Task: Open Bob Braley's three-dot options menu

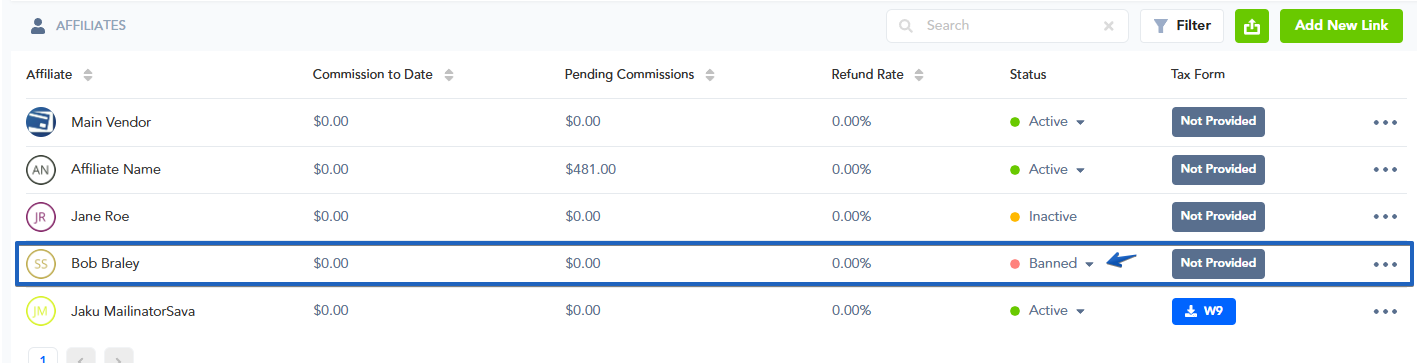Action: pyautogui.click(x=1385, y=264)
